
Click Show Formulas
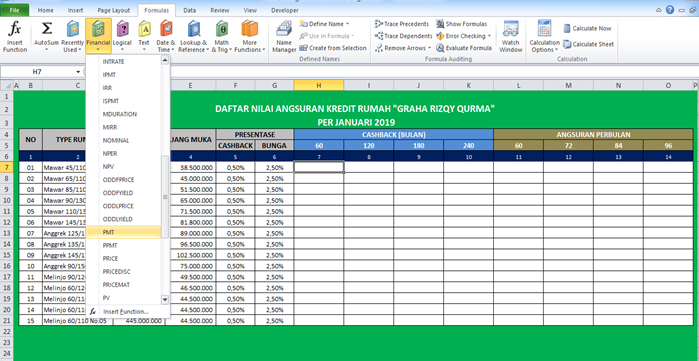pyautogui.click(x=462, y=24)
